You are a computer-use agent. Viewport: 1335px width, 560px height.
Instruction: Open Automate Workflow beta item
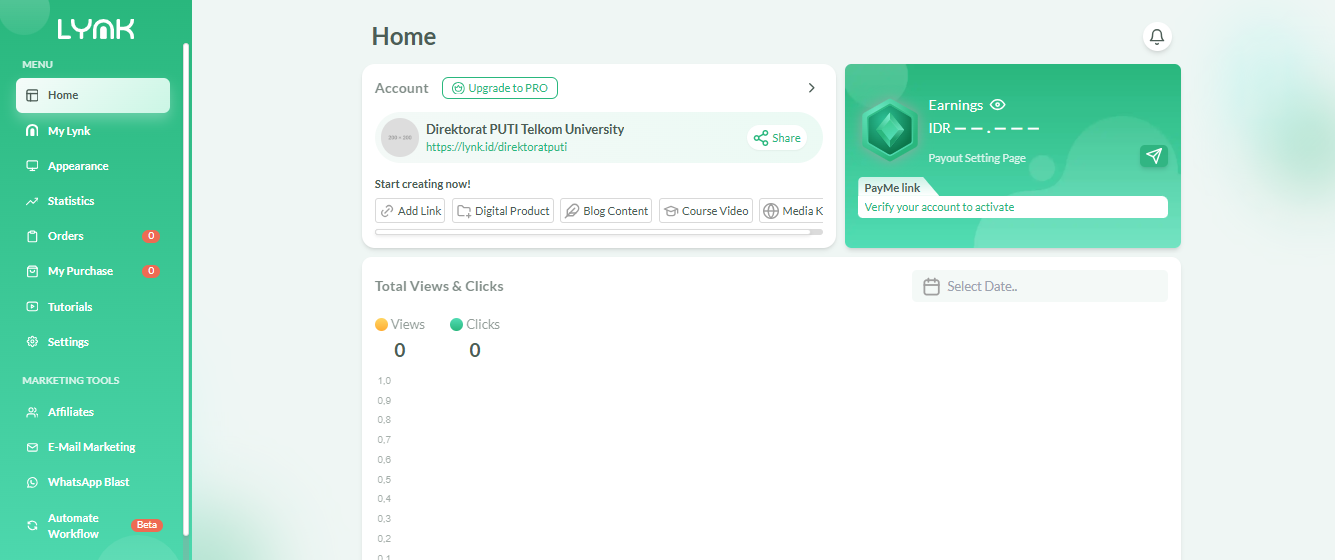tap(73, 526)
